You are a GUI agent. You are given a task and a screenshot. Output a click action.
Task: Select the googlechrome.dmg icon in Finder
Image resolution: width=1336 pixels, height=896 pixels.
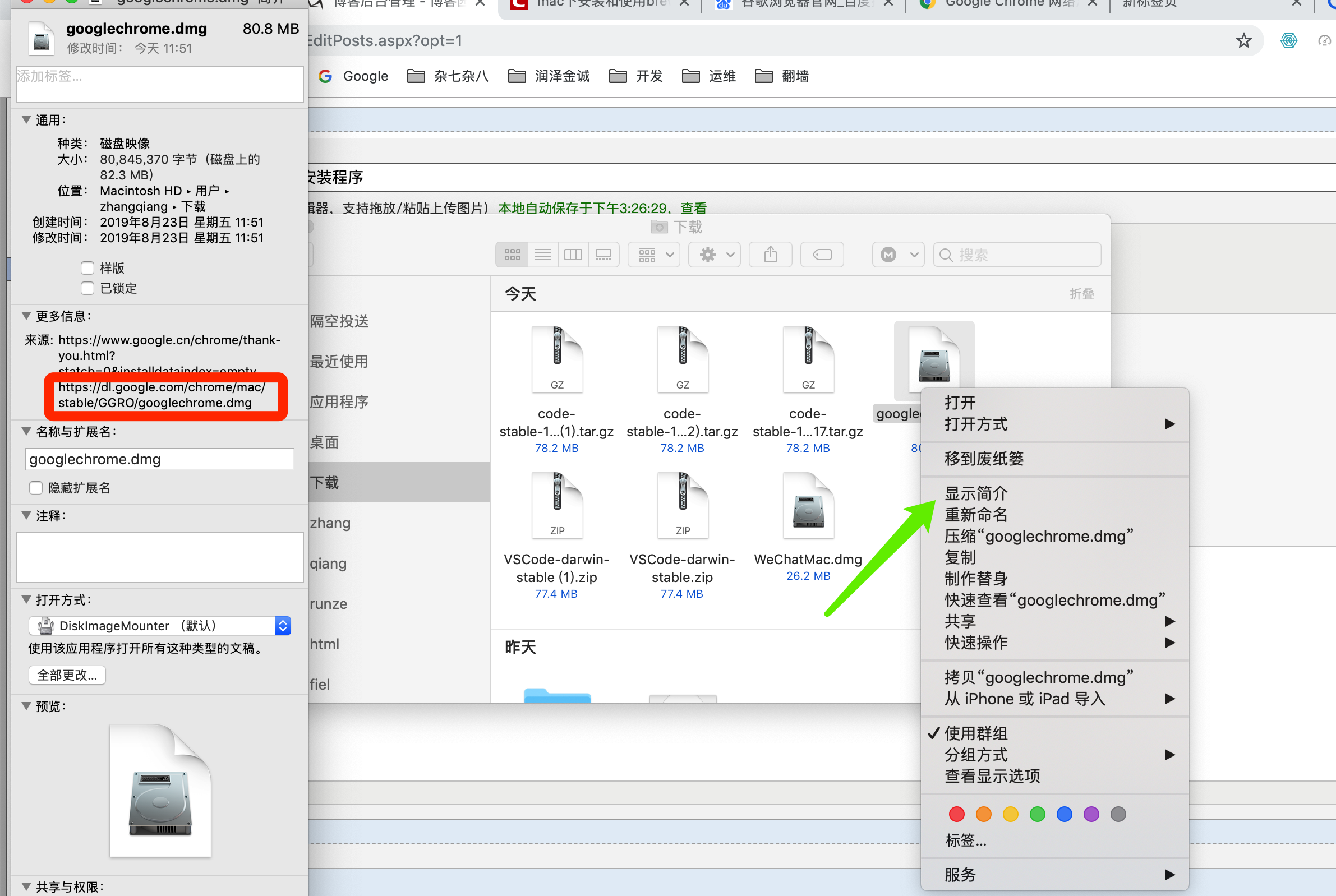[x=934, y=359]
